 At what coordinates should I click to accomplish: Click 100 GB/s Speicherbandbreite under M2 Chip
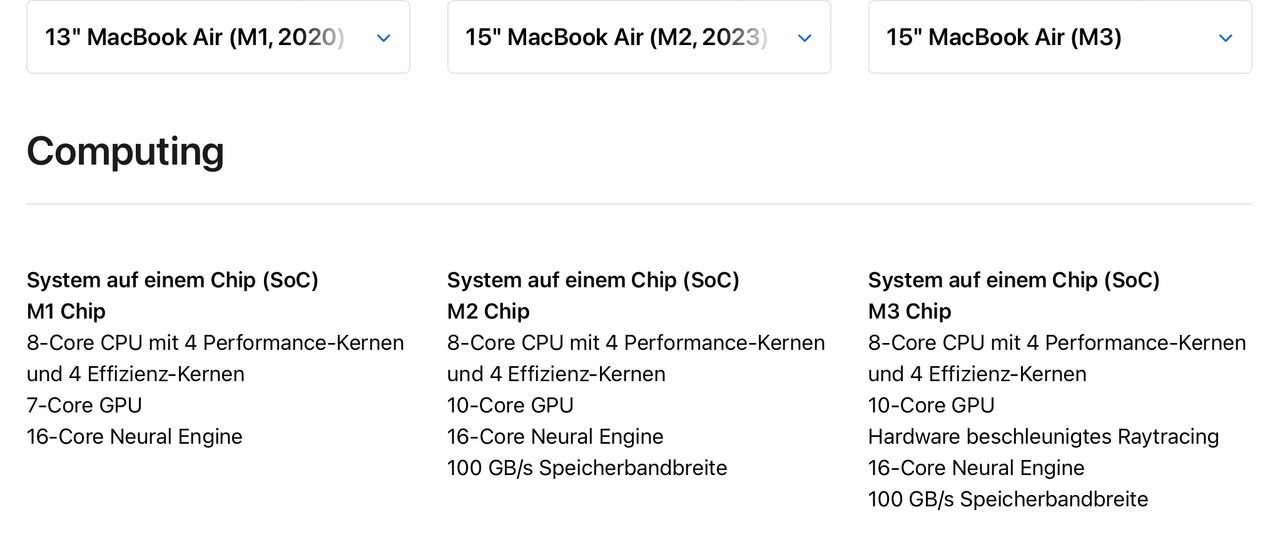click(x=587, y=468)
